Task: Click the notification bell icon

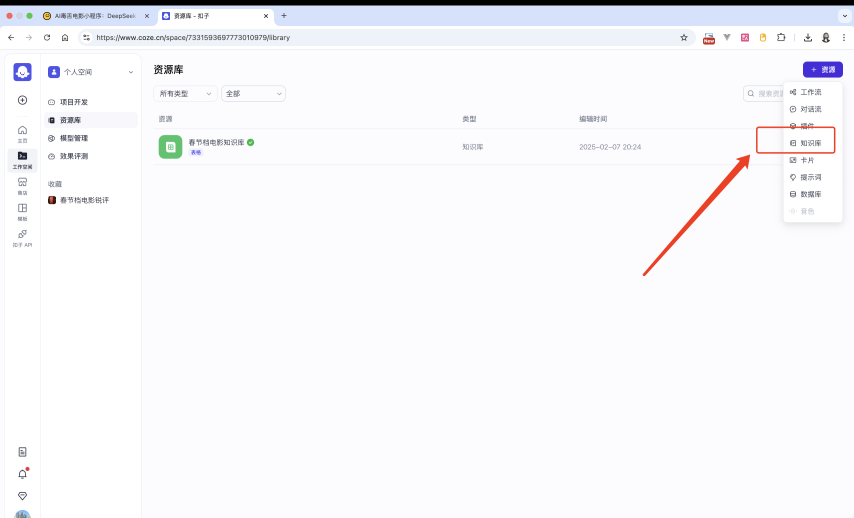Action: tap(22, 474)
